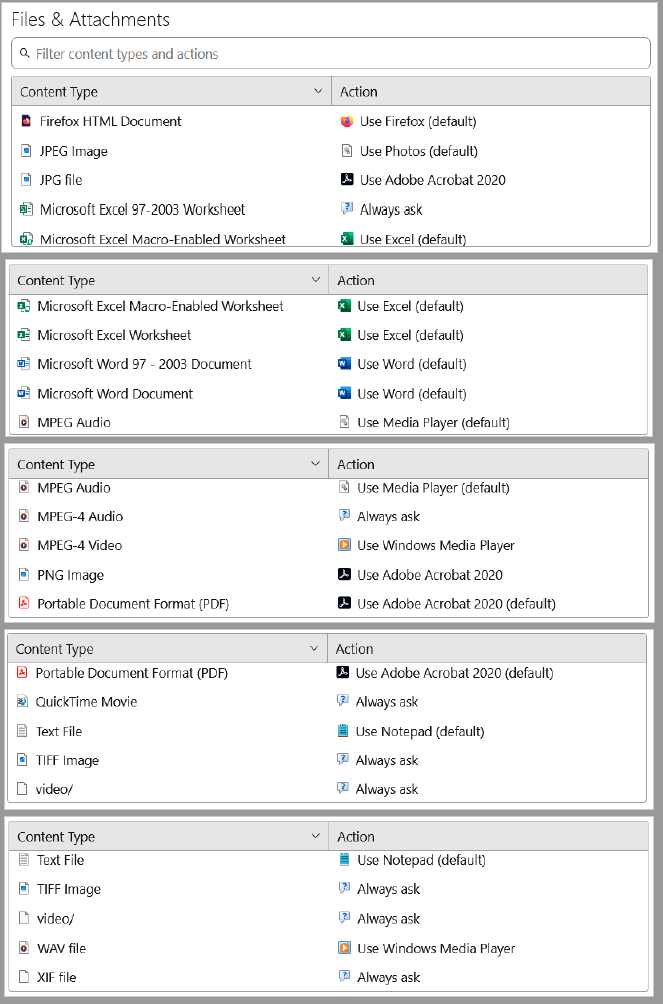Click the Acrobat icon in JPG file row

coord(347,180)
